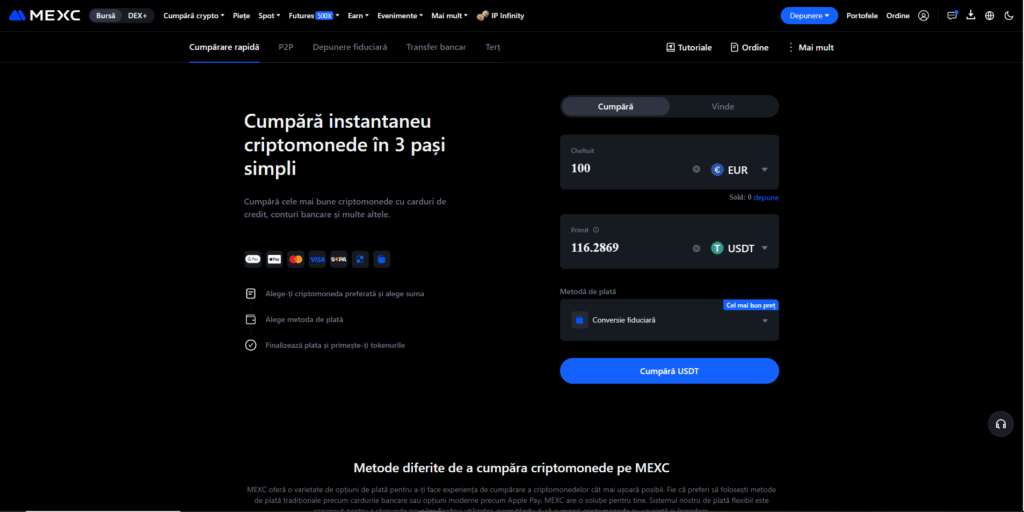
Task: Expand the Cumpără crypto menu
Action: [193, 16]
